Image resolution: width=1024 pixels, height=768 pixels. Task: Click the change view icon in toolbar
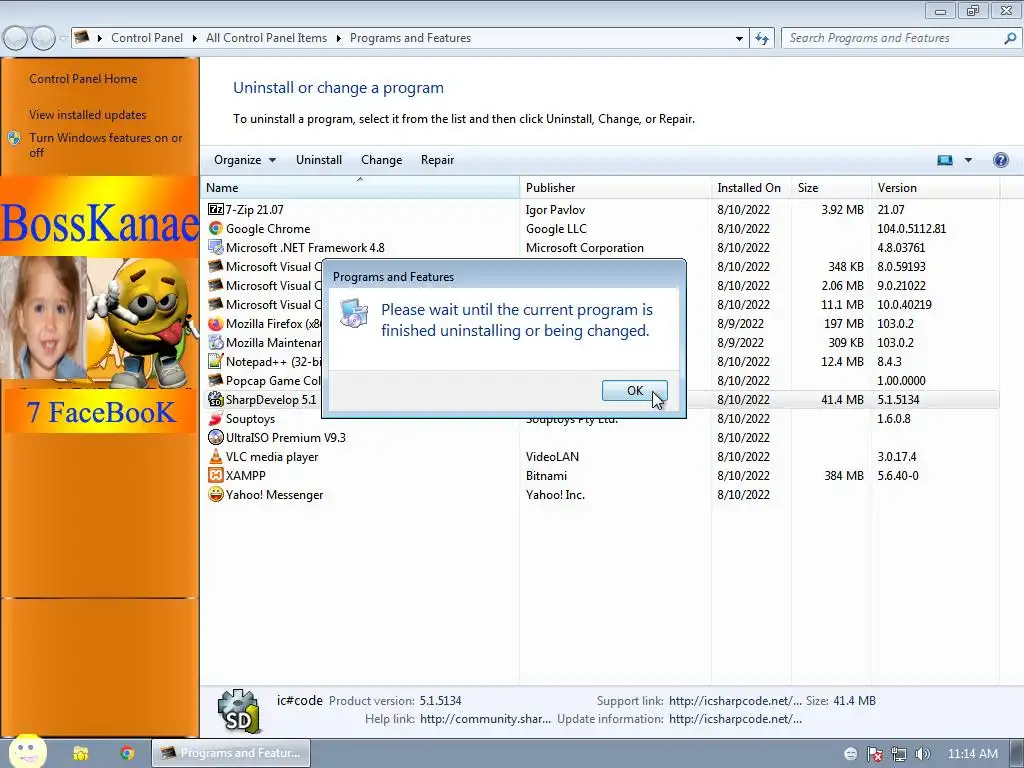pos(944,160)
